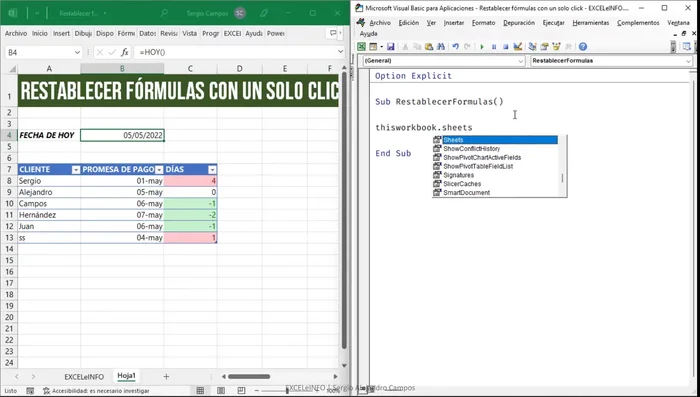
Task: Select column B header
Action: point(122,68)
